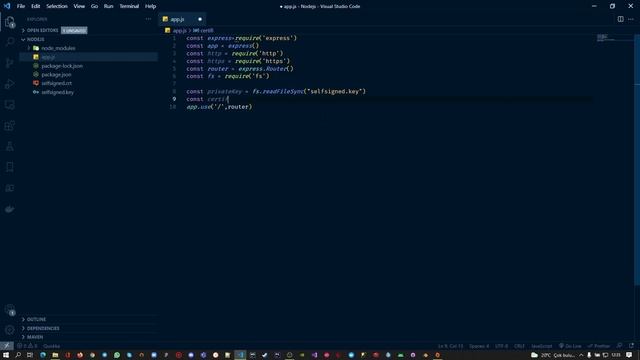Click the unsaved dot on app.js tab
The image size is (640, 360).
[200, 19]
